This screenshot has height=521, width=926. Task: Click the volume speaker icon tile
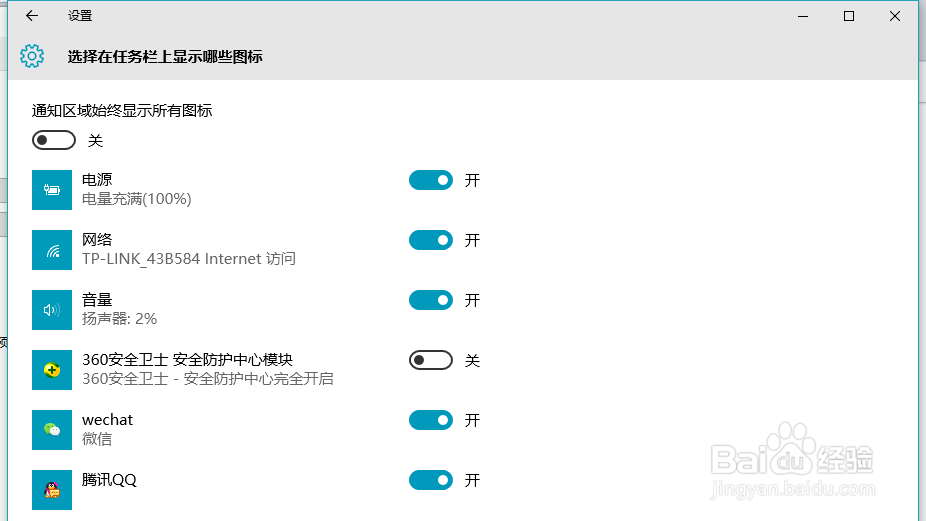(x=52, y=310)
